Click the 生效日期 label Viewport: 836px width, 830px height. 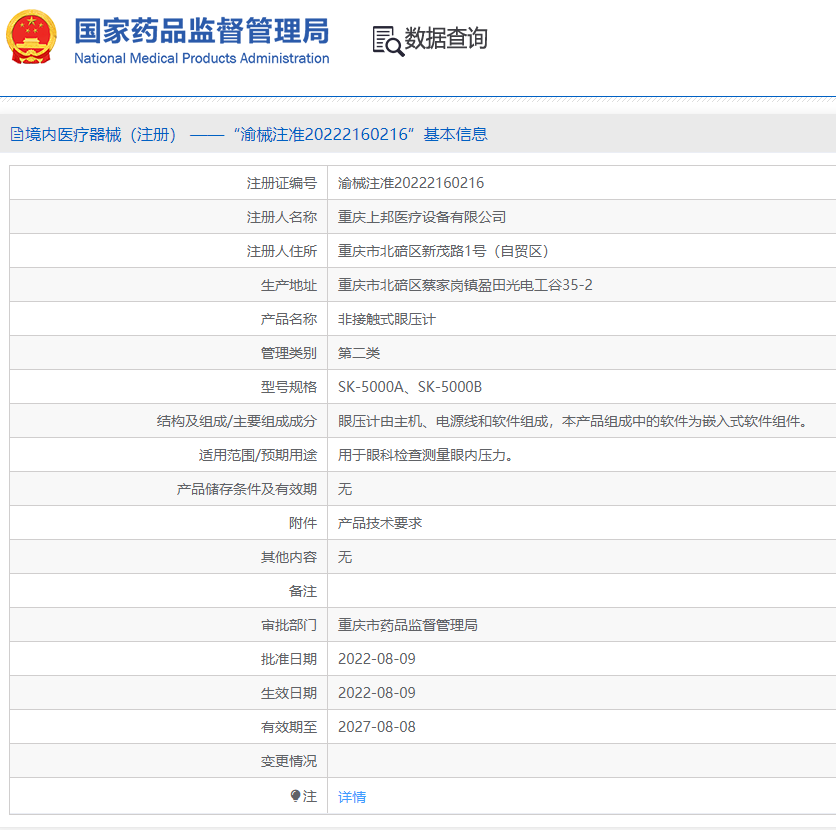(x=289, y=693)
